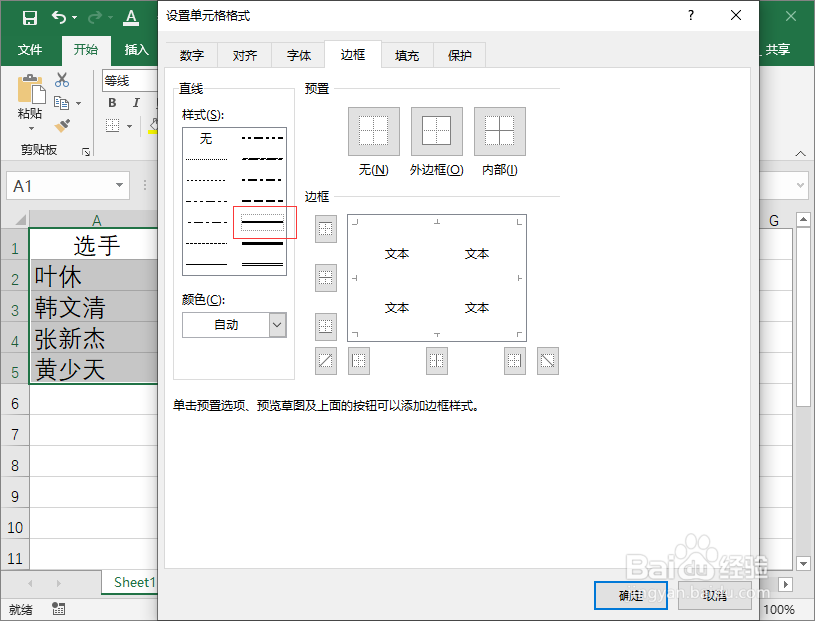Click the Copy icon in ribbon
This screenshot has width=815, height=621.
pos(61,103)
